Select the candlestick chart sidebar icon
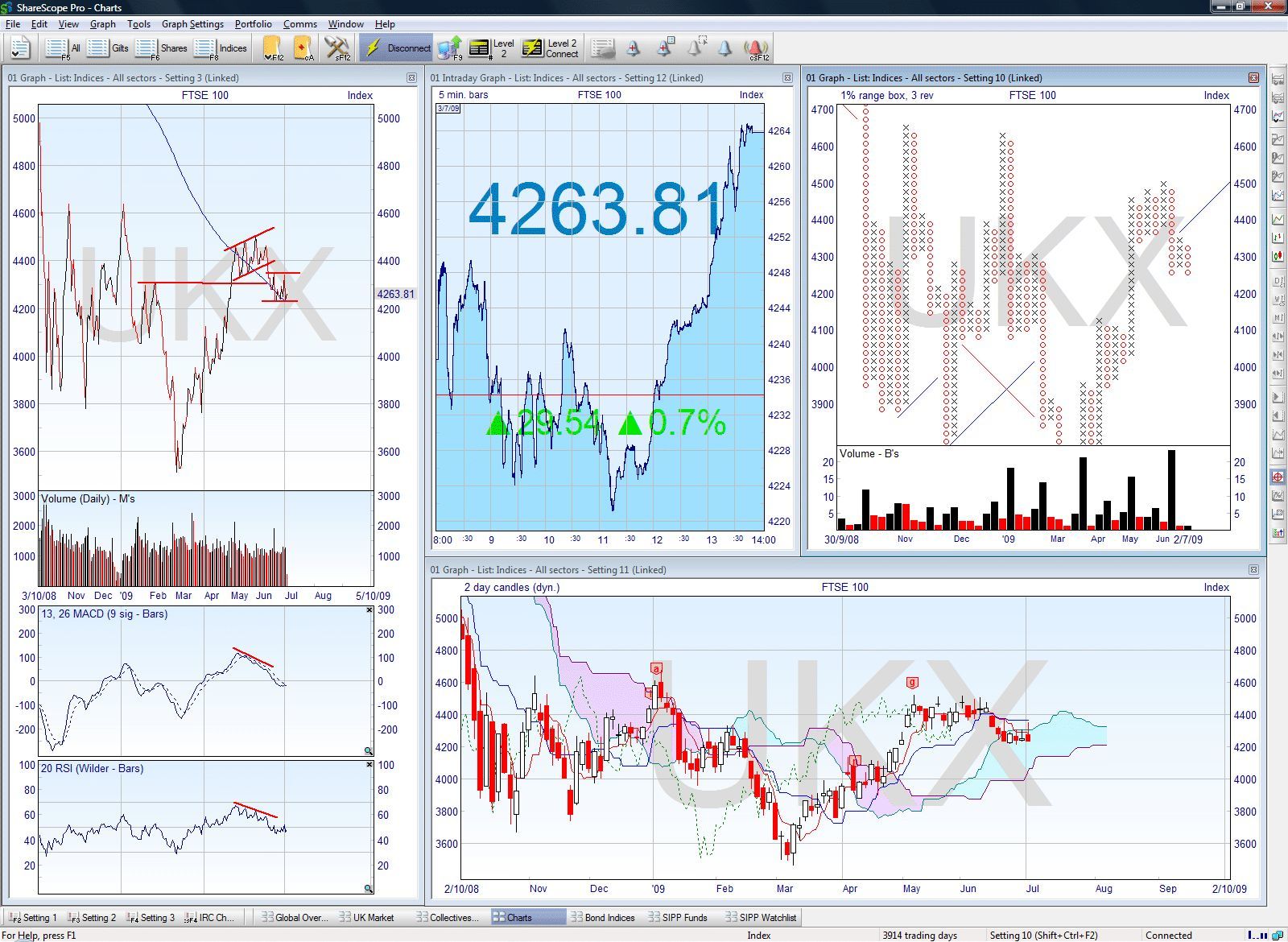1288x942 pixels. pos(1278,256)
